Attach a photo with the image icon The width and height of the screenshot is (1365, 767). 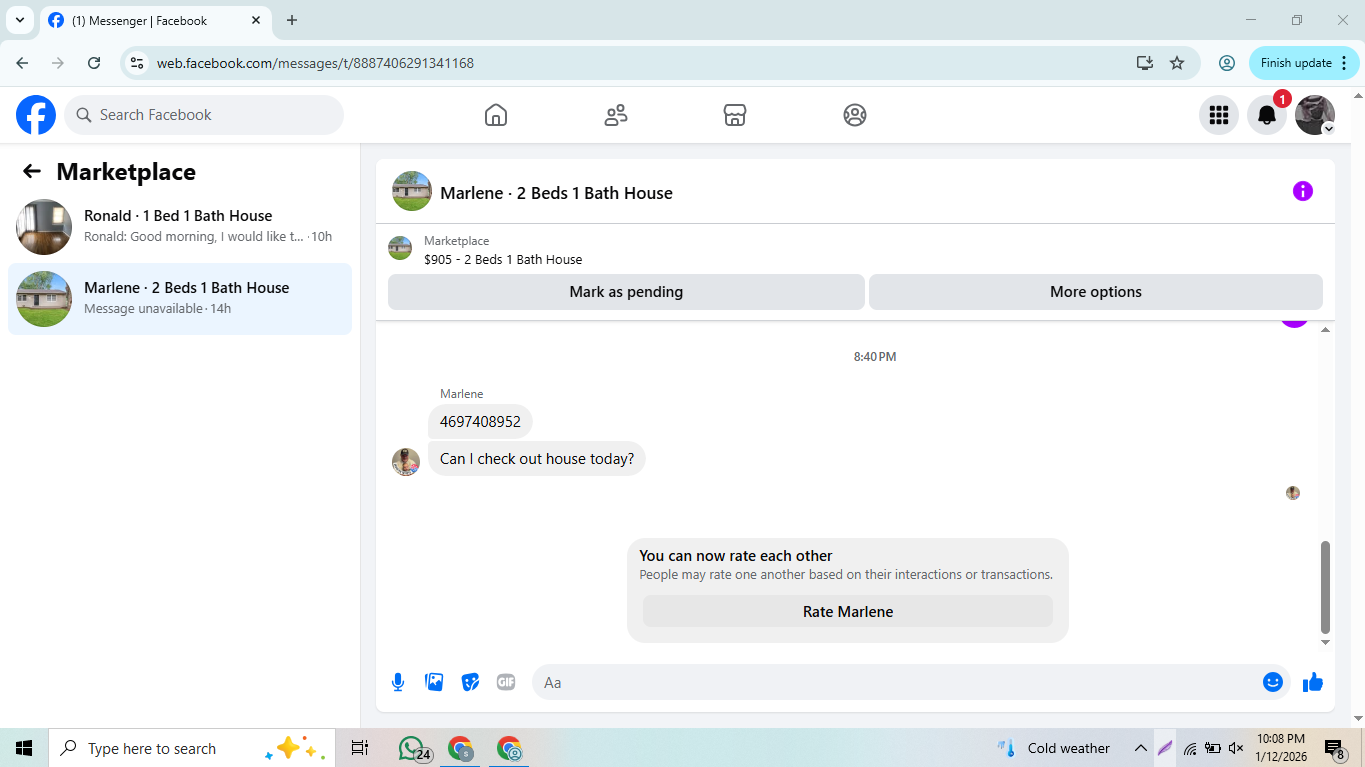[434, 682]
